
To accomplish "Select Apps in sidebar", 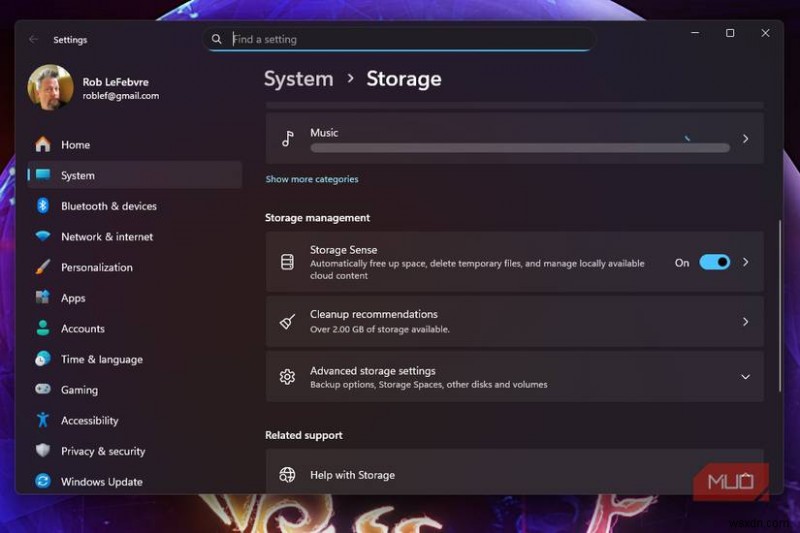I will click(135, 297).
